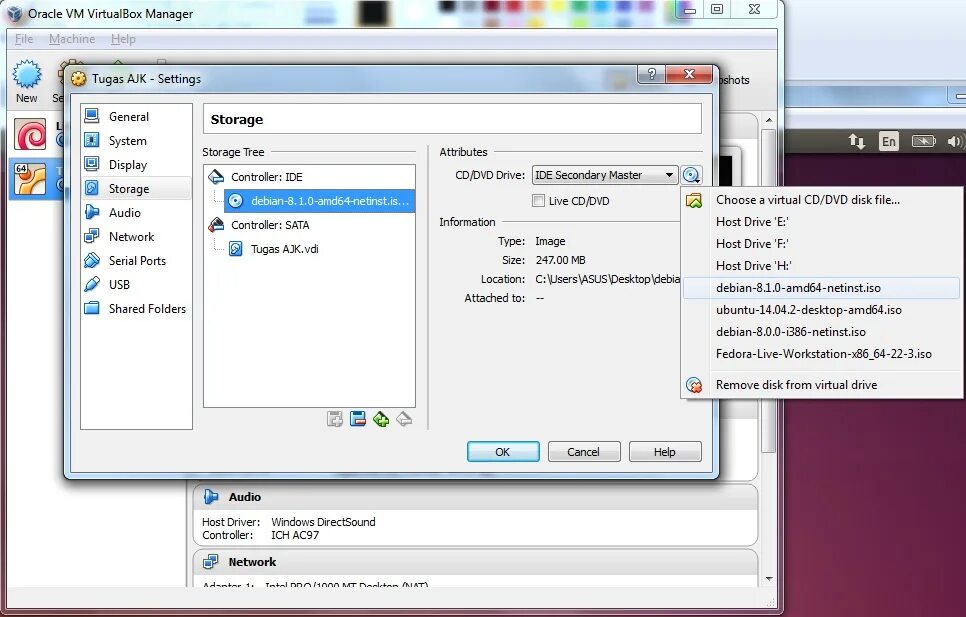The image size is (966, 617).
Task: Open the File menu in VirtualBox Manager
Action: (x=24, y=39)
